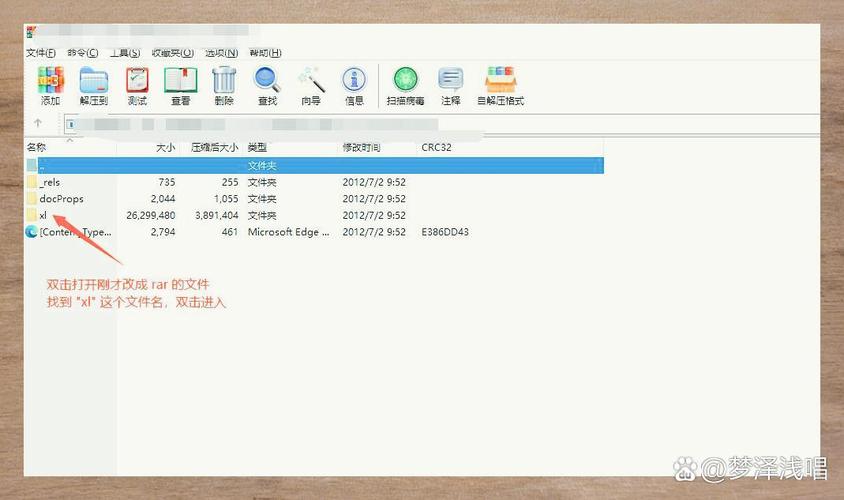Viewport: 844px width, 500px height.
Task: Open the 选项(N) menu
Action: (x=221, y=53)
